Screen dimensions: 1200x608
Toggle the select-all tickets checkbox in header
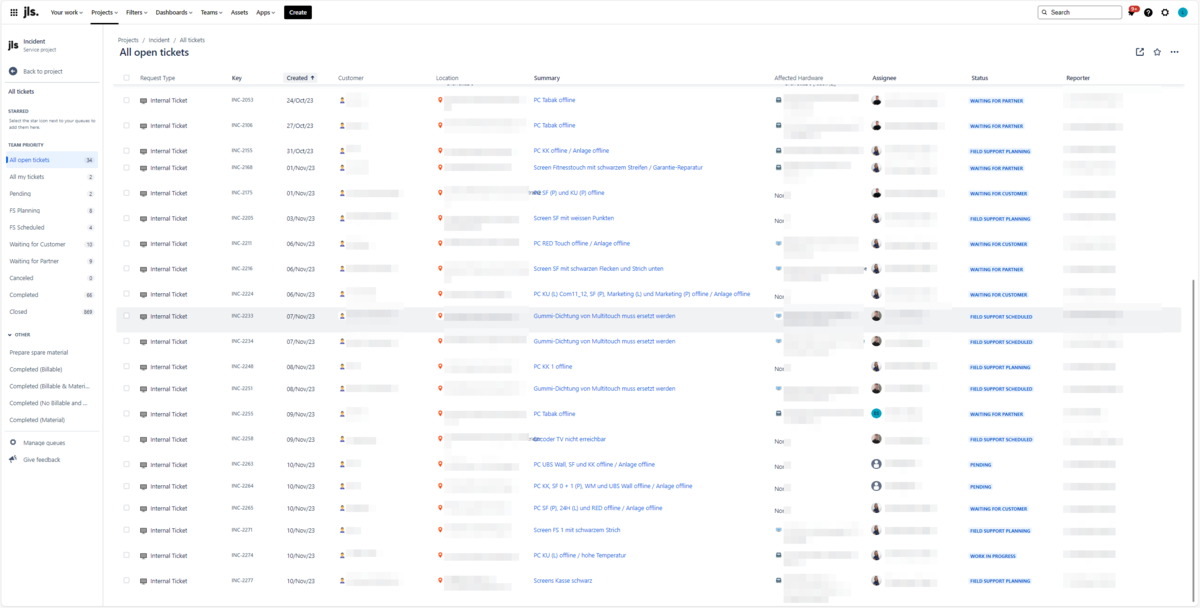point(126,77)
